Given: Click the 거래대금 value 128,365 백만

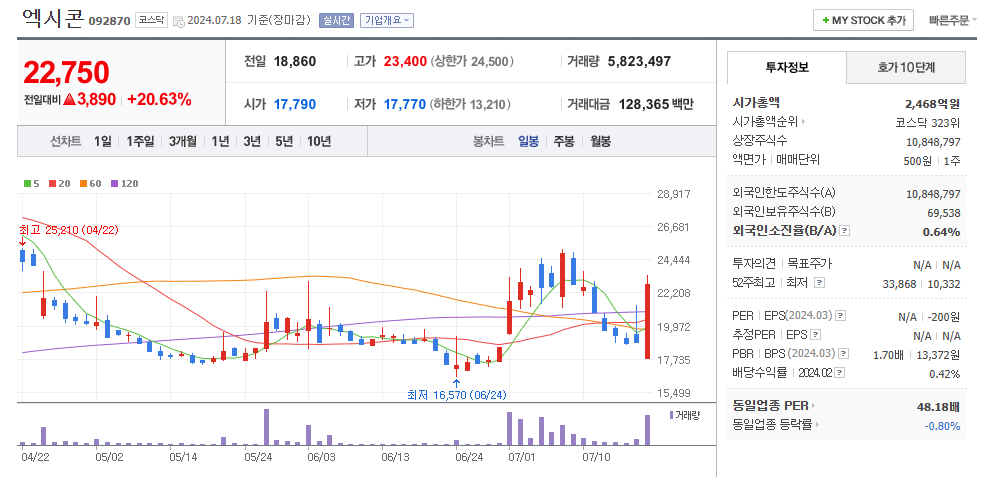Looking at the screenshot, I should pyautogui.click(x=656, y=104).
